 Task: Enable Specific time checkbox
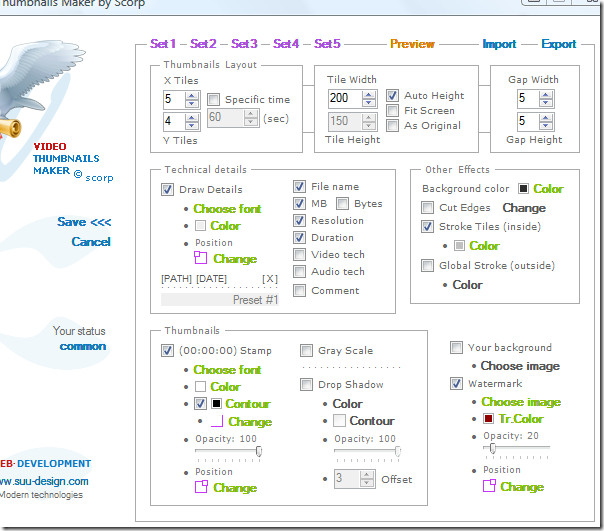(213, 99)
